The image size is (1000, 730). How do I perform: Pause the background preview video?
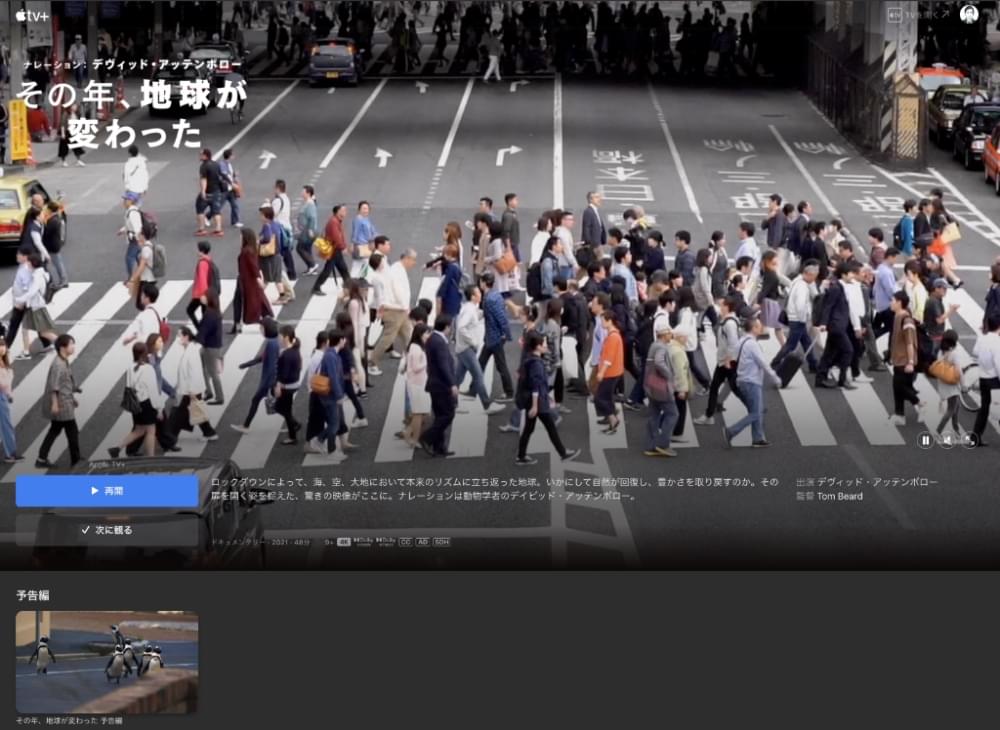pyautogui.click(x=925, y=440)
